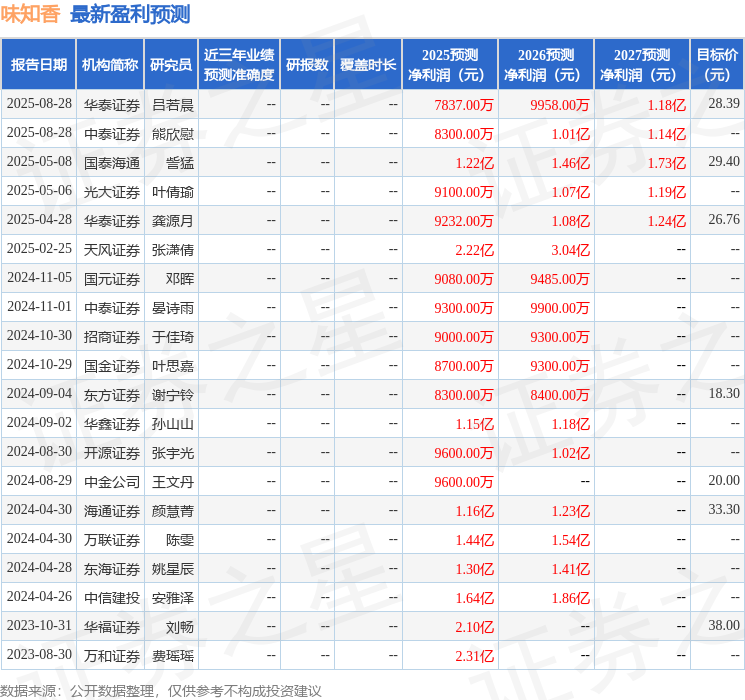Click the 9958.00万 forecast value

tap(560, 105)
